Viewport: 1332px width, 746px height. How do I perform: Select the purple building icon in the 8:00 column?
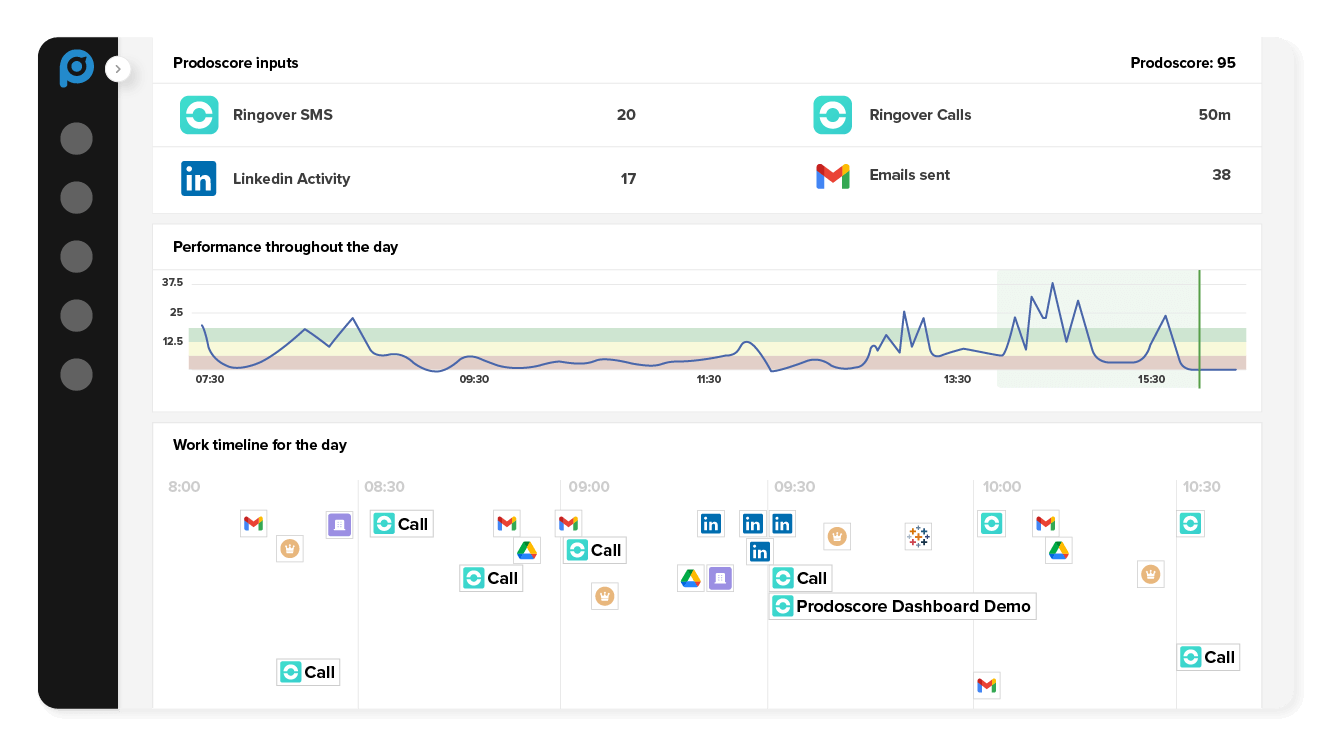click(x=339, y=524)
